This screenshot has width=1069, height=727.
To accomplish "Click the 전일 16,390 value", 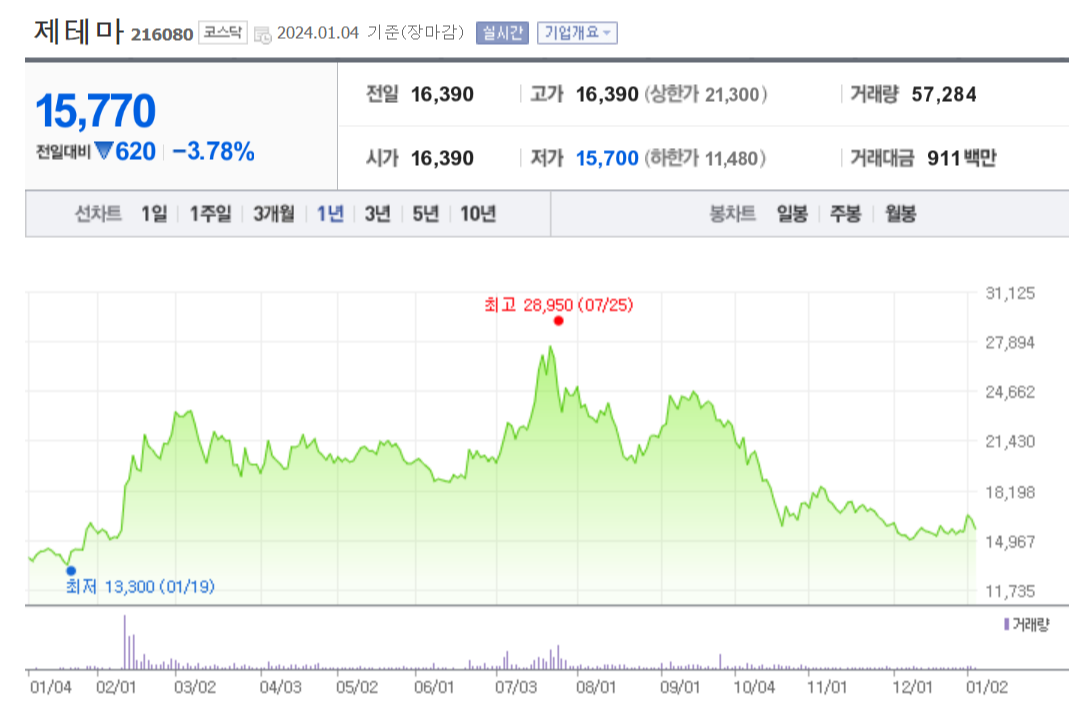I will pos(442,94).
